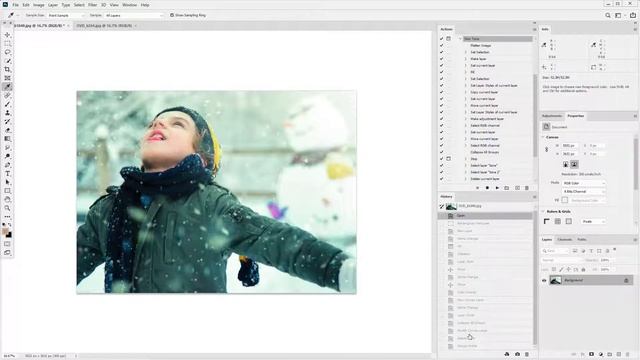Collapse the Canvas section
This screenshot has height=360, width=640.
543,137
